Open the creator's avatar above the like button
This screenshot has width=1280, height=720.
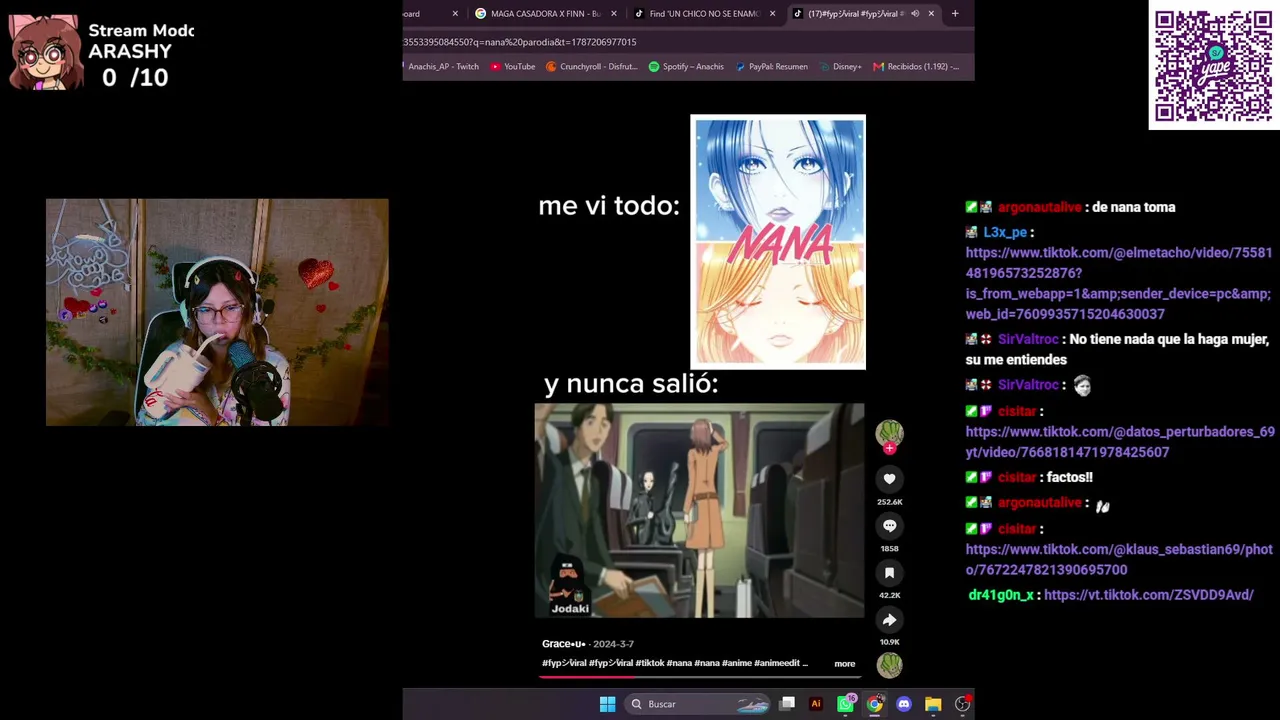point(889,432)
